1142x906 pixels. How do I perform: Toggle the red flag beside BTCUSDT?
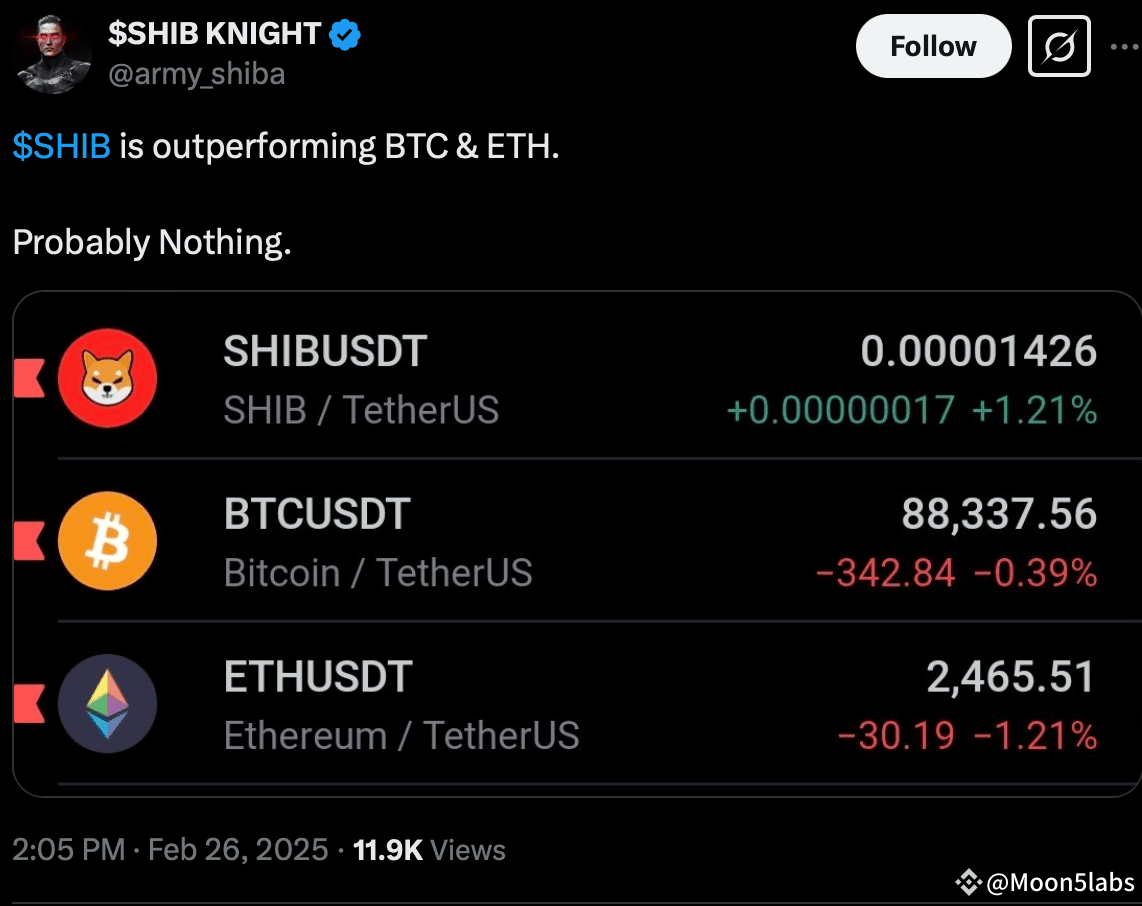[x=28, y=541]
